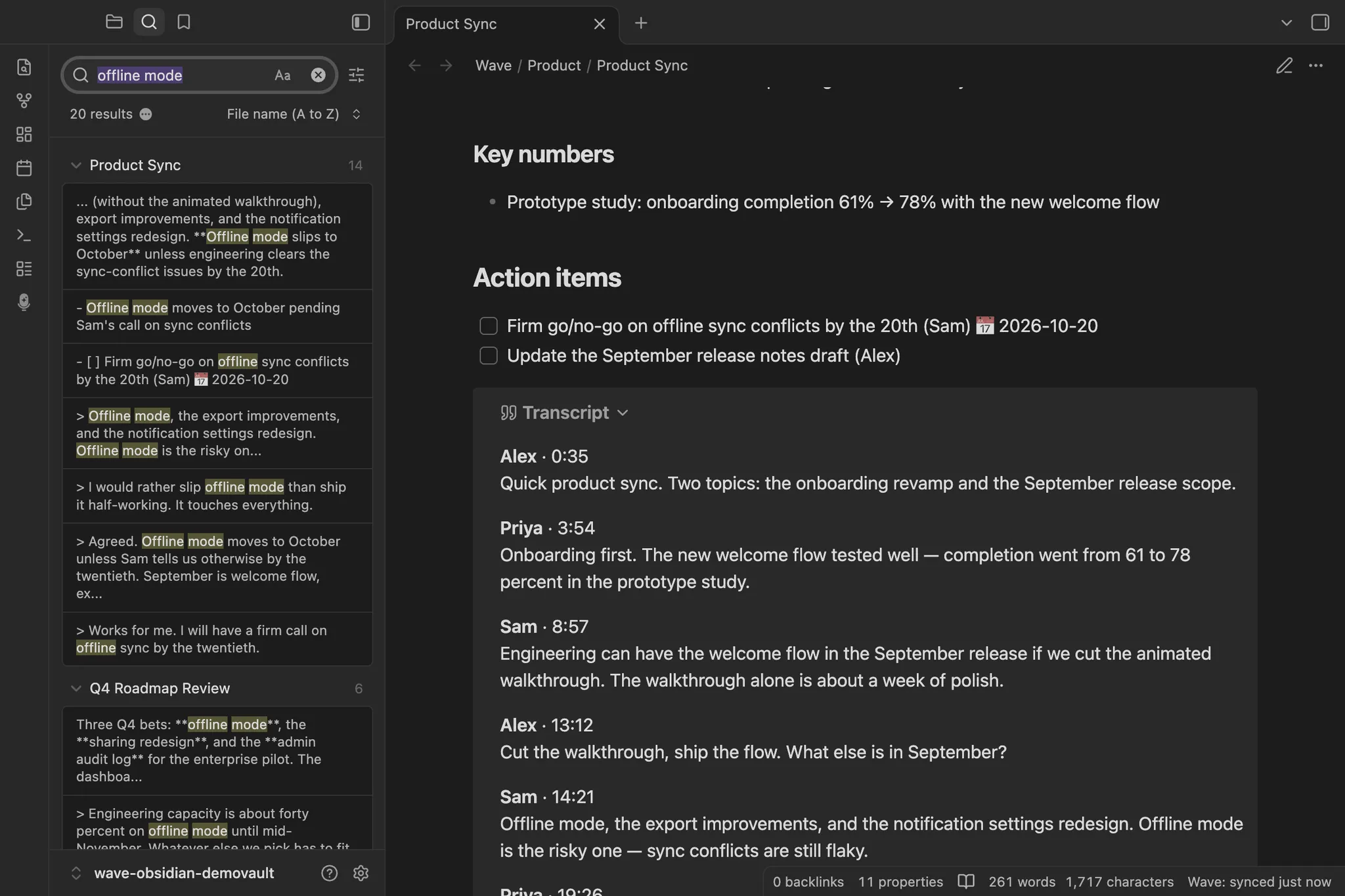Collapse the Transcript callout chevron

(623, 413)
